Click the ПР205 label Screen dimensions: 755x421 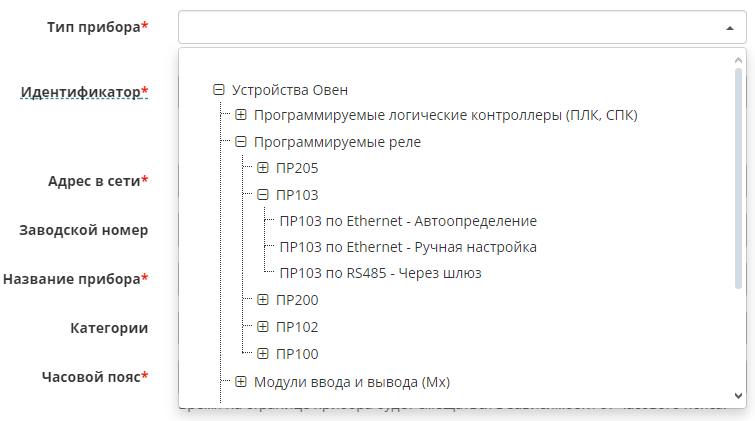coord(297,168)
